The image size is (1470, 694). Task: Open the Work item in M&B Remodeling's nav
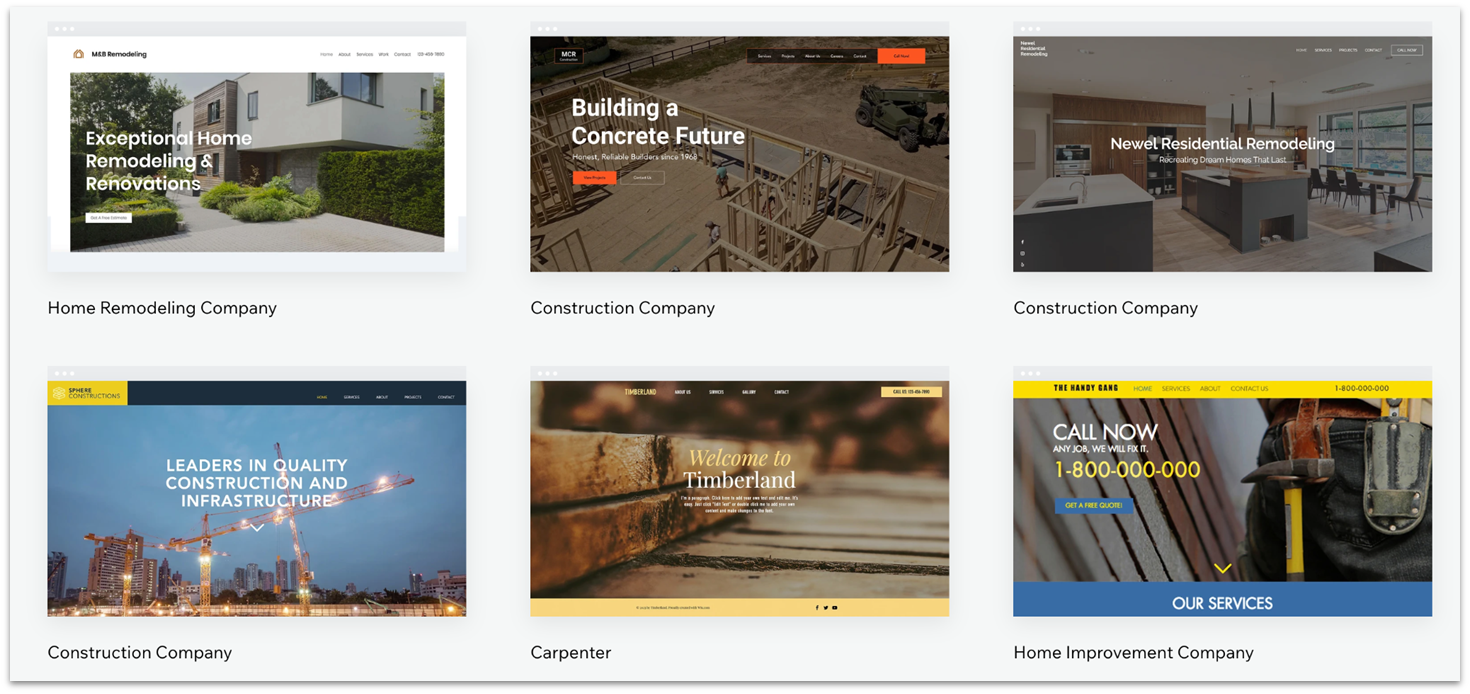coord(384,53)
